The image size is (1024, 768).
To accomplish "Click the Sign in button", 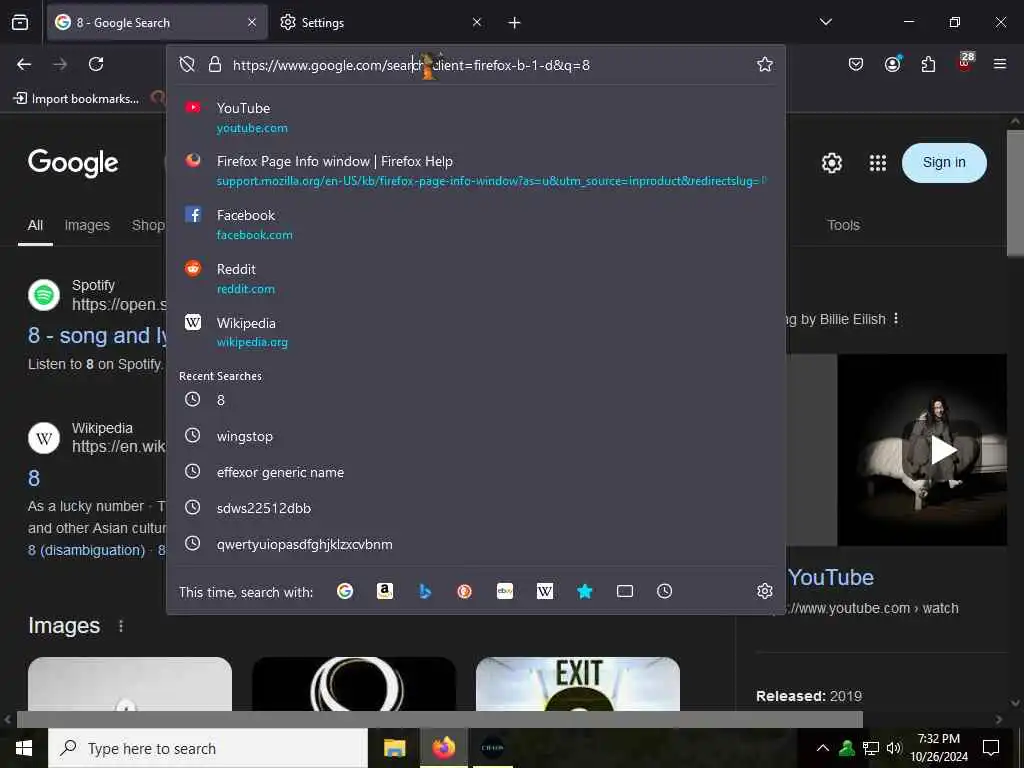I will click(944, 163).
